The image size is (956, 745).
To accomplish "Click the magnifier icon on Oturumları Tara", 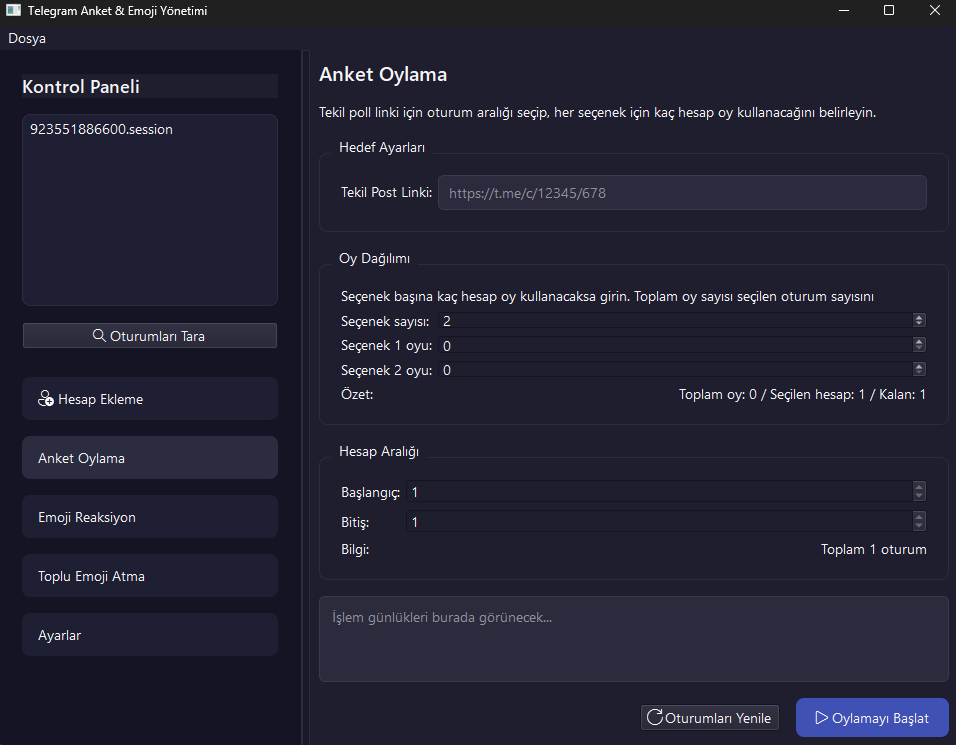I will [x=99, y=336].
